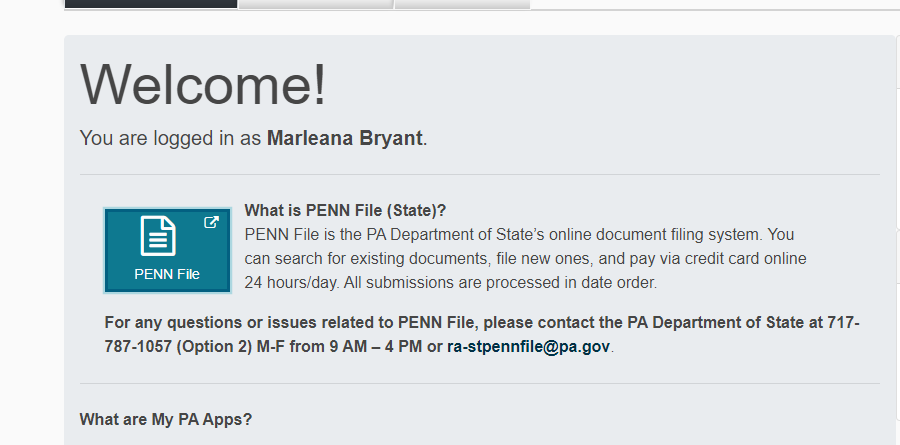The height and width of the screenshot is (445, 900).
Task: Click the external-link arrow icon on tile
Action: tap(211, 222)
